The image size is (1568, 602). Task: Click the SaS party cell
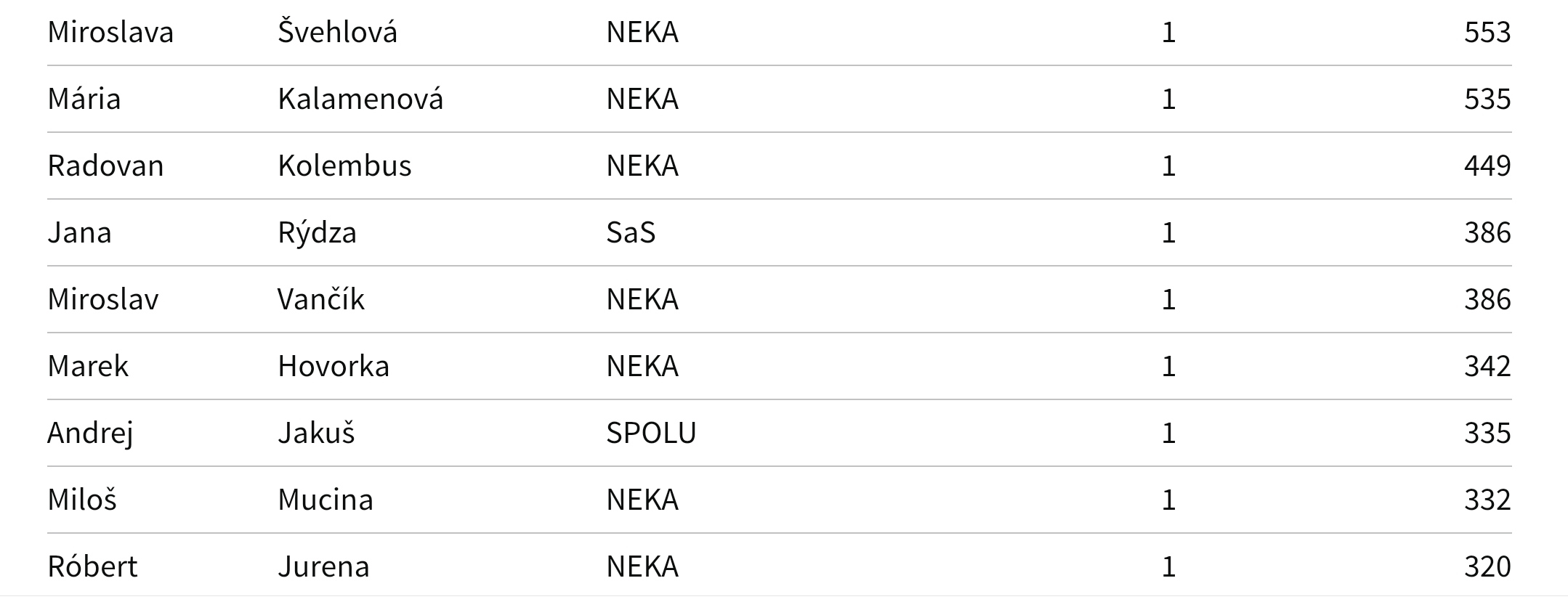pos(631,233)
